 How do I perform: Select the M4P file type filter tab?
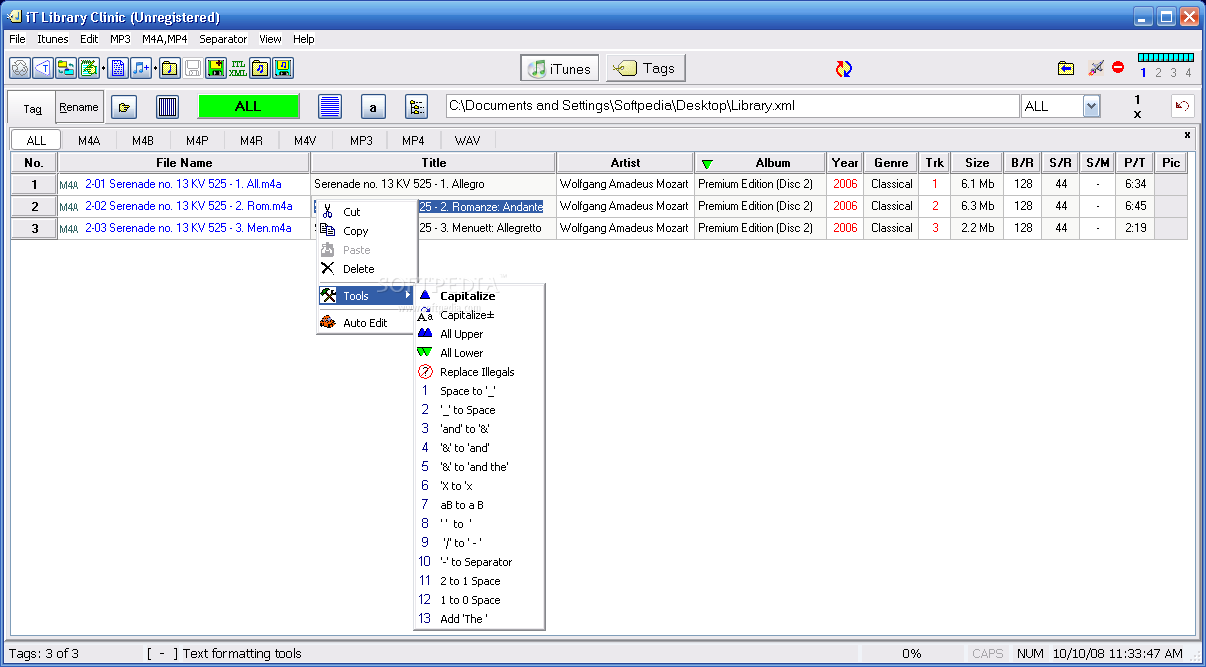point(197,140)
